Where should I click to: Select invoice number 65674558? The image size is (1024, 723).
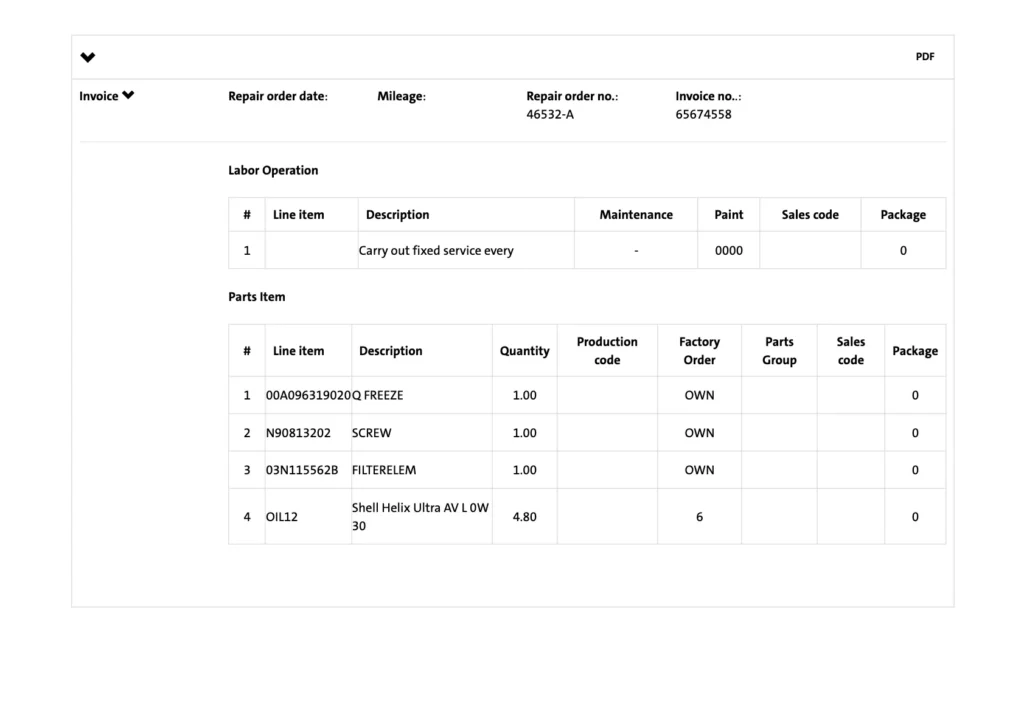click(703, 114)
